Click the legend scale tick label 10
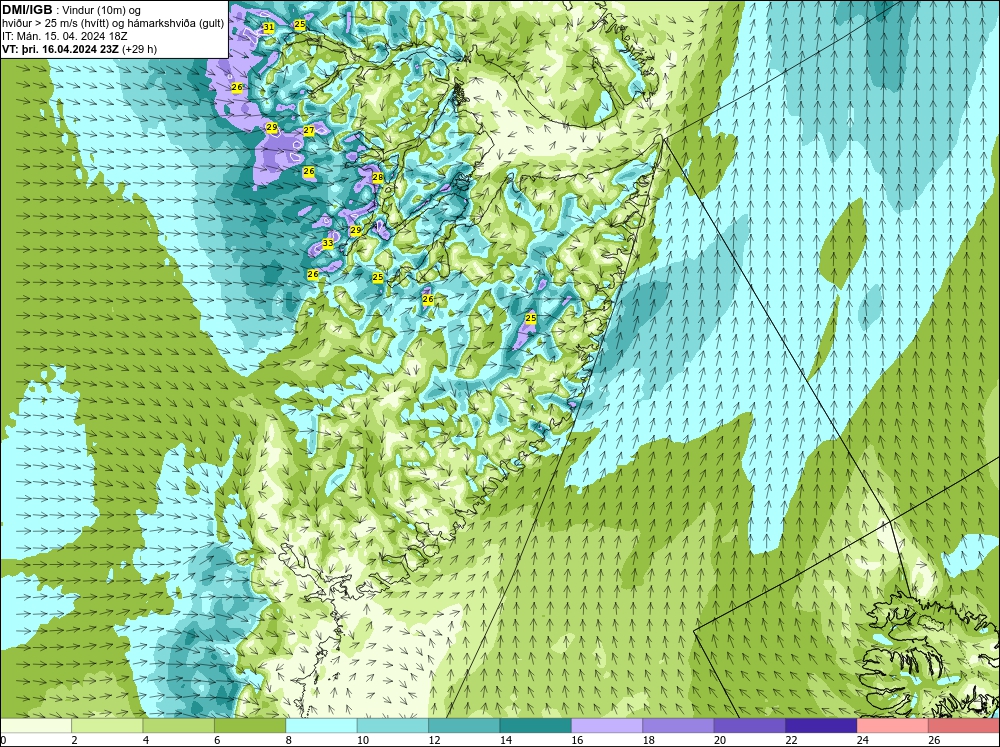 pyautogui.click(x=362, y=740)
